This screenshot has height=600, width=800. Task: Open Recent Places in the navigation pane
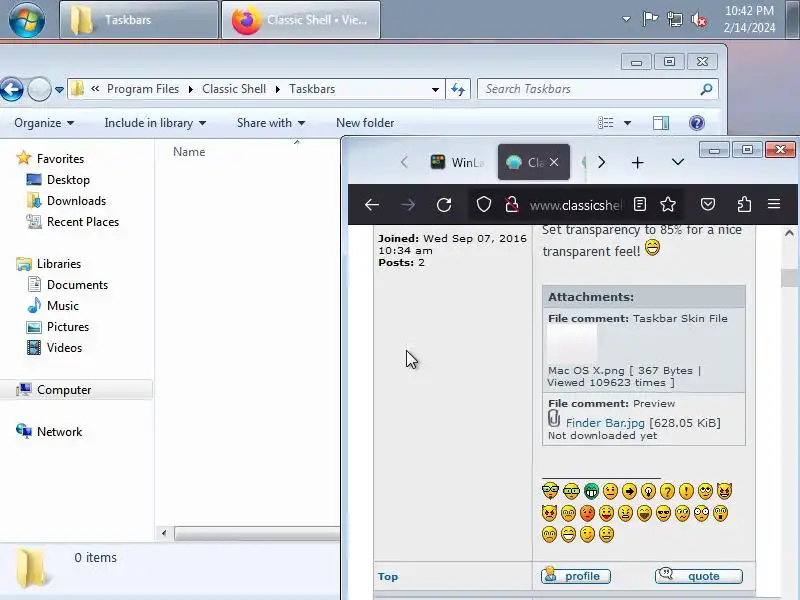83,222
